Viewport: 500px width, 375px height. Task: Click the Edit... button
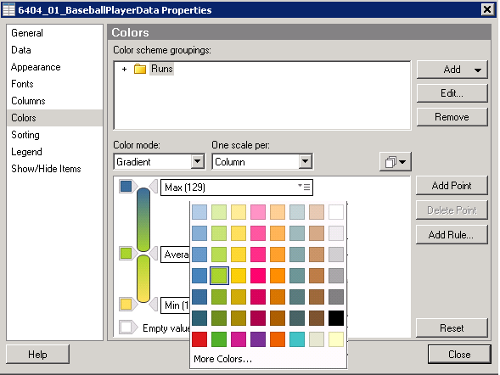452,93
